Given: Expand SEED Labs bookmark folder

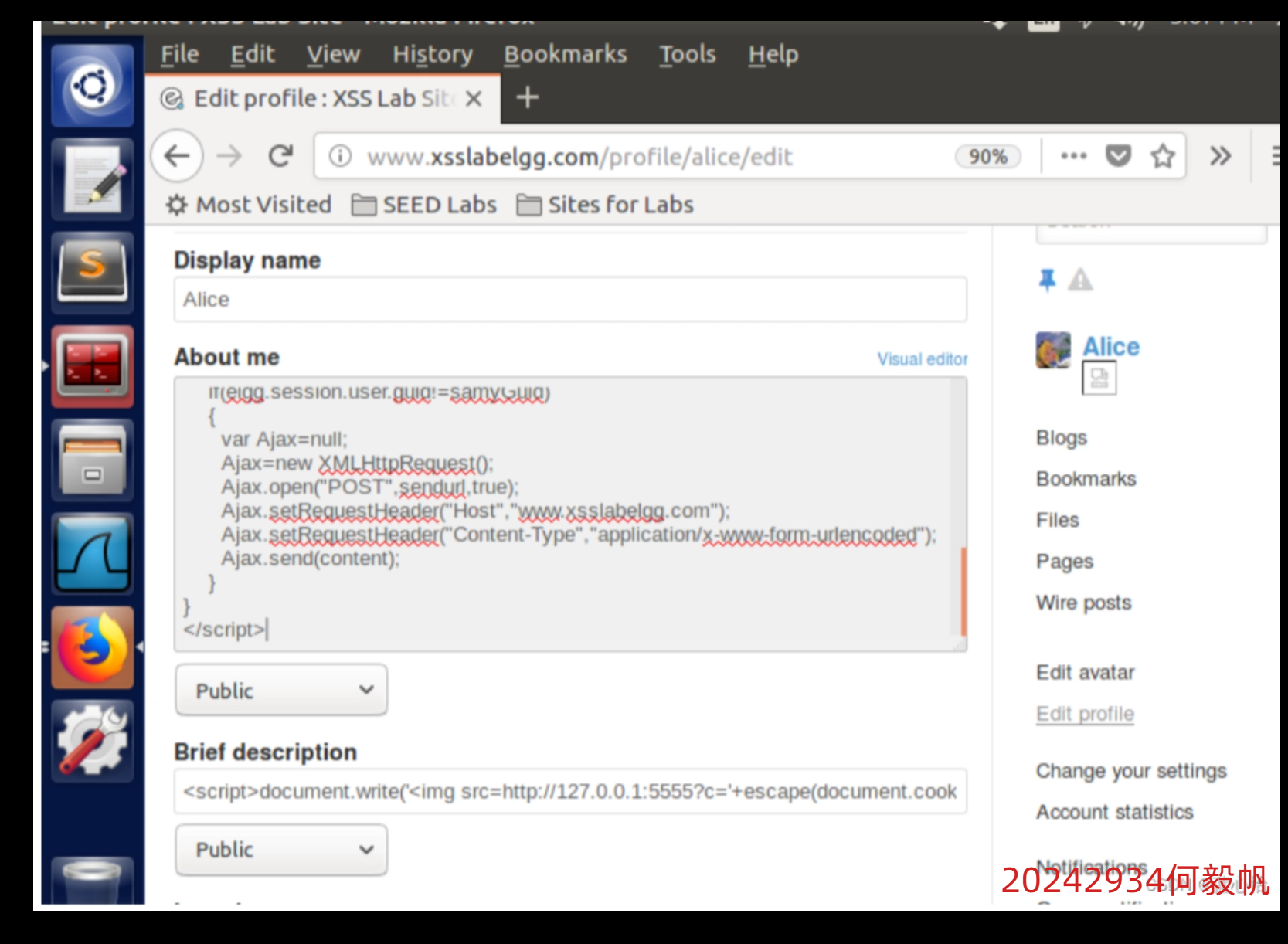Looking at the screenshot, I should [x=424, y=205].
